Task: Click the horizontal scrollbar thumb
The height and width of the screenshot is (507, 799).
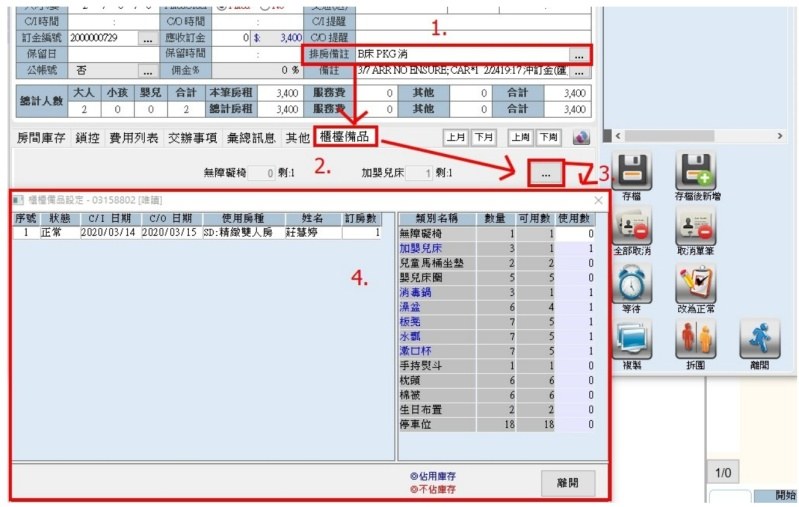Action: pos(669,136)
